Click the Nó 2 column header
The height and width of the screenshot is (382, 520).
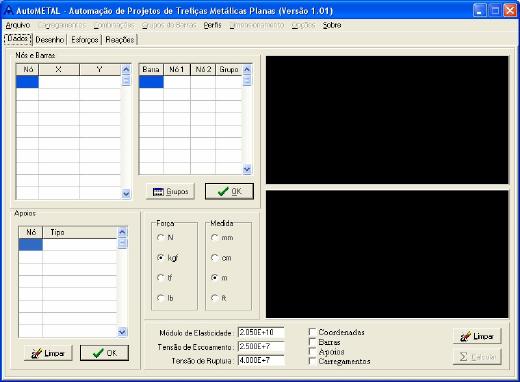(x=203, y=69)
